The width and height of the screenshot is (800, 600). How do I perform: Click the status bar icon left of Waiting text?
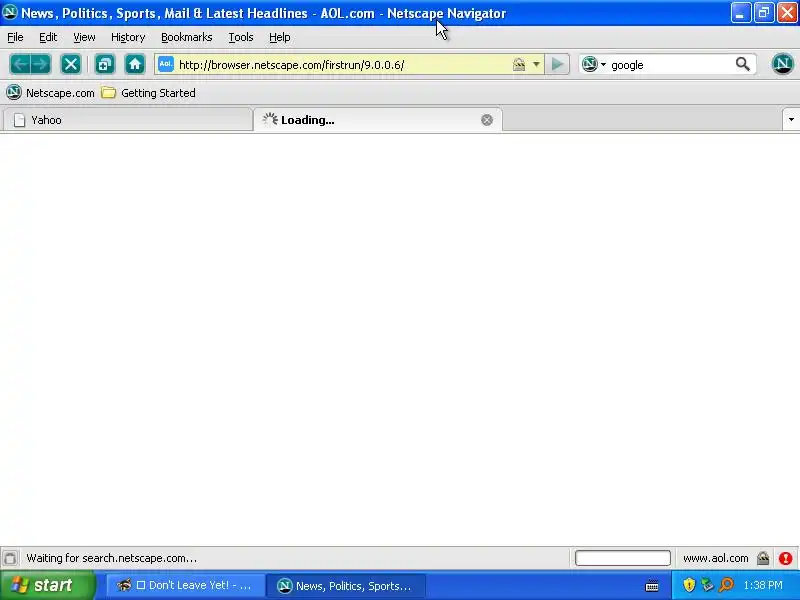[10, 558]
